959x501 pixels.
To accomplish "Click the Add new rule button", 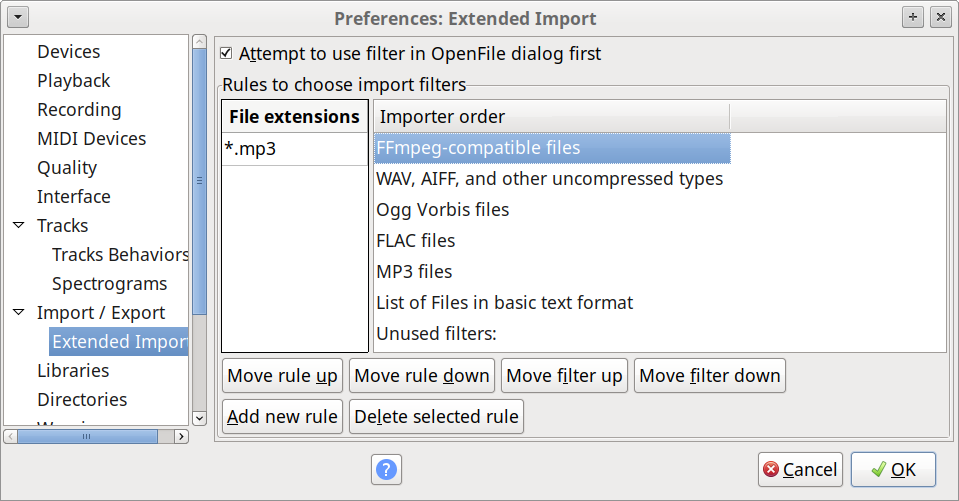I will click(282, 416).
